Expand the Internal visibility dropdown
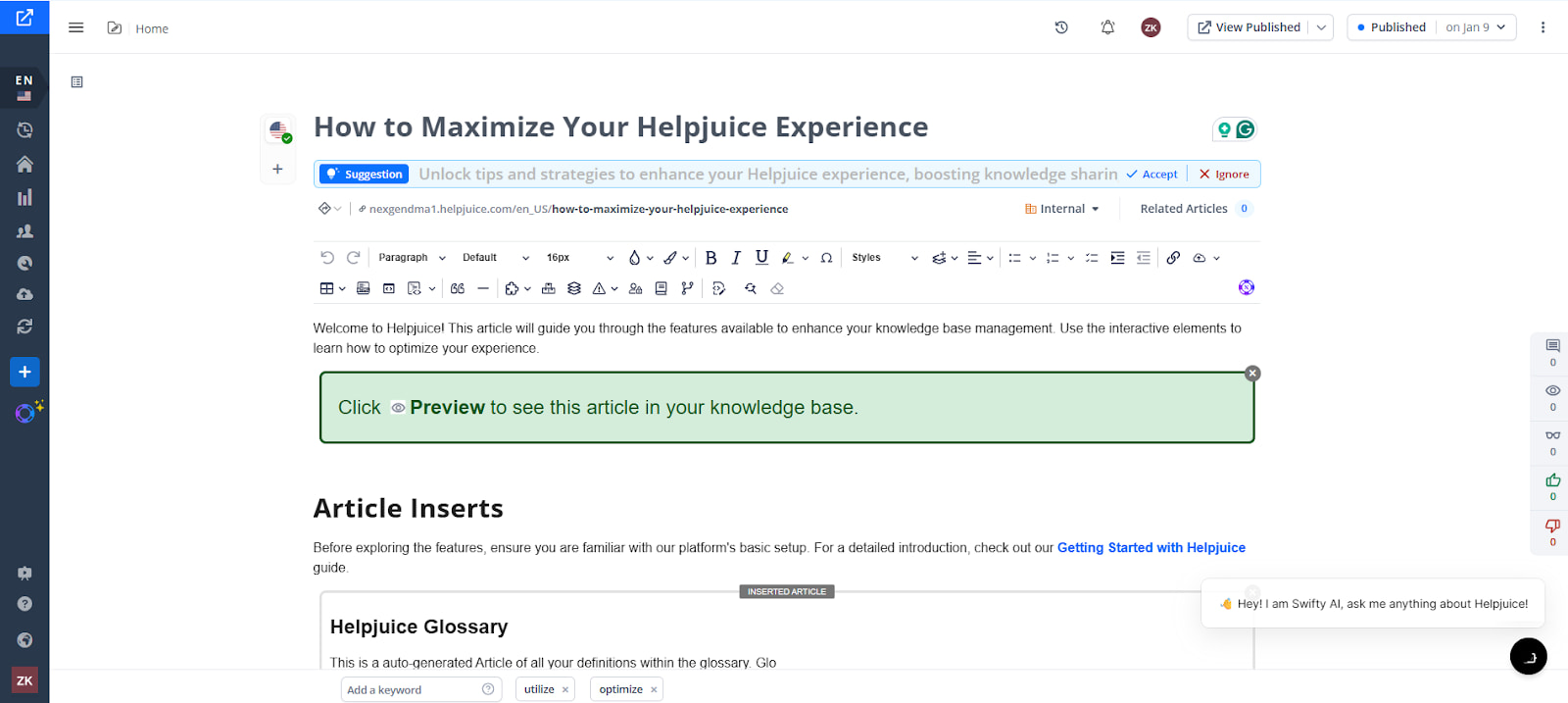This screenshot has height=703, width=1568. click(1062, 209)
